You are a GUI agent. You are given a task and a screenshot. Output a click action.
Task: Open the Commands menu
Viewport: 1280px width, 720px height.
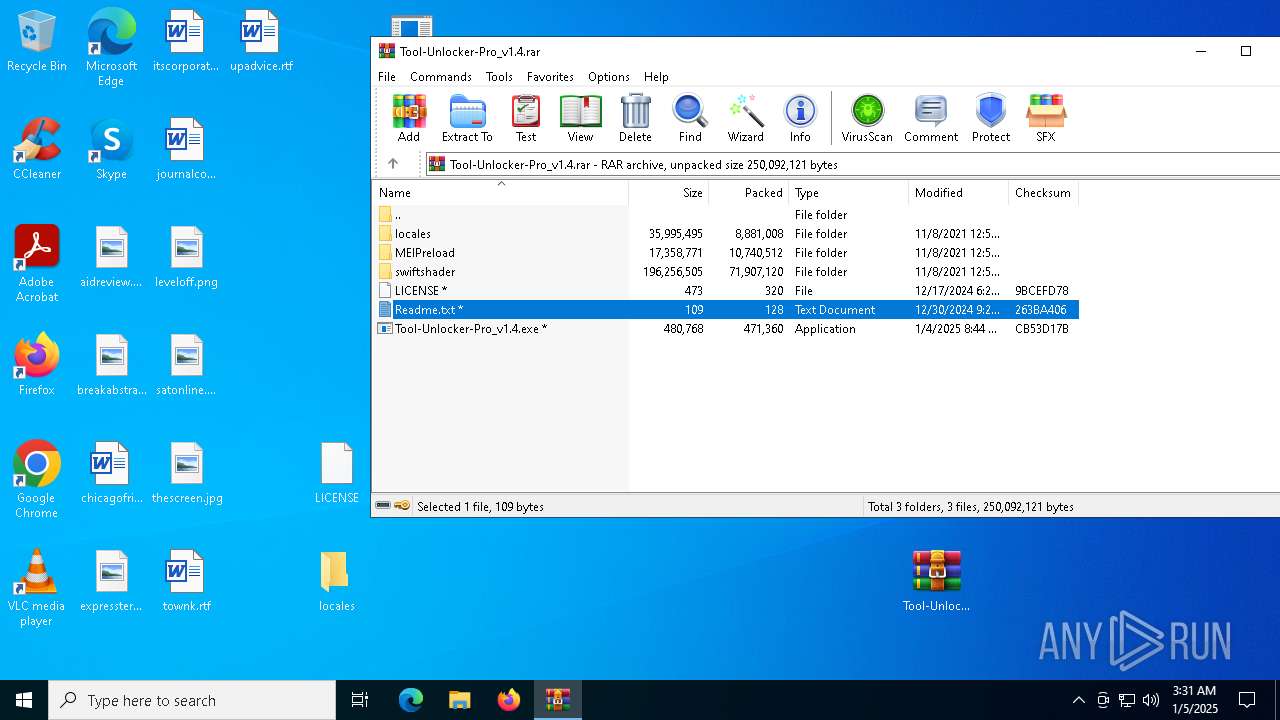click(x=441, y=77)
